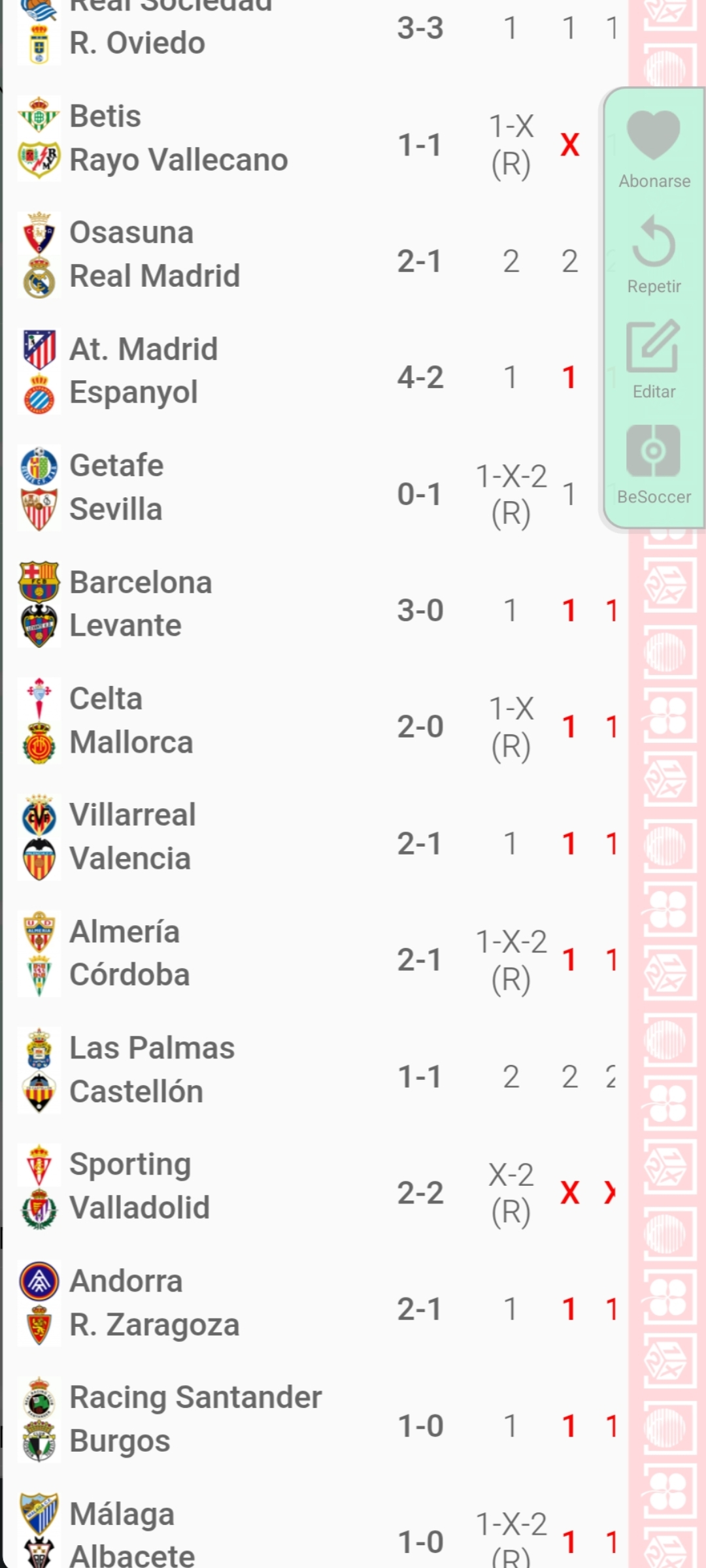The height and width of the screenshot is (1568, 706).
Task: Tap the Sevilla club crest
Action: tap(39, 510)
